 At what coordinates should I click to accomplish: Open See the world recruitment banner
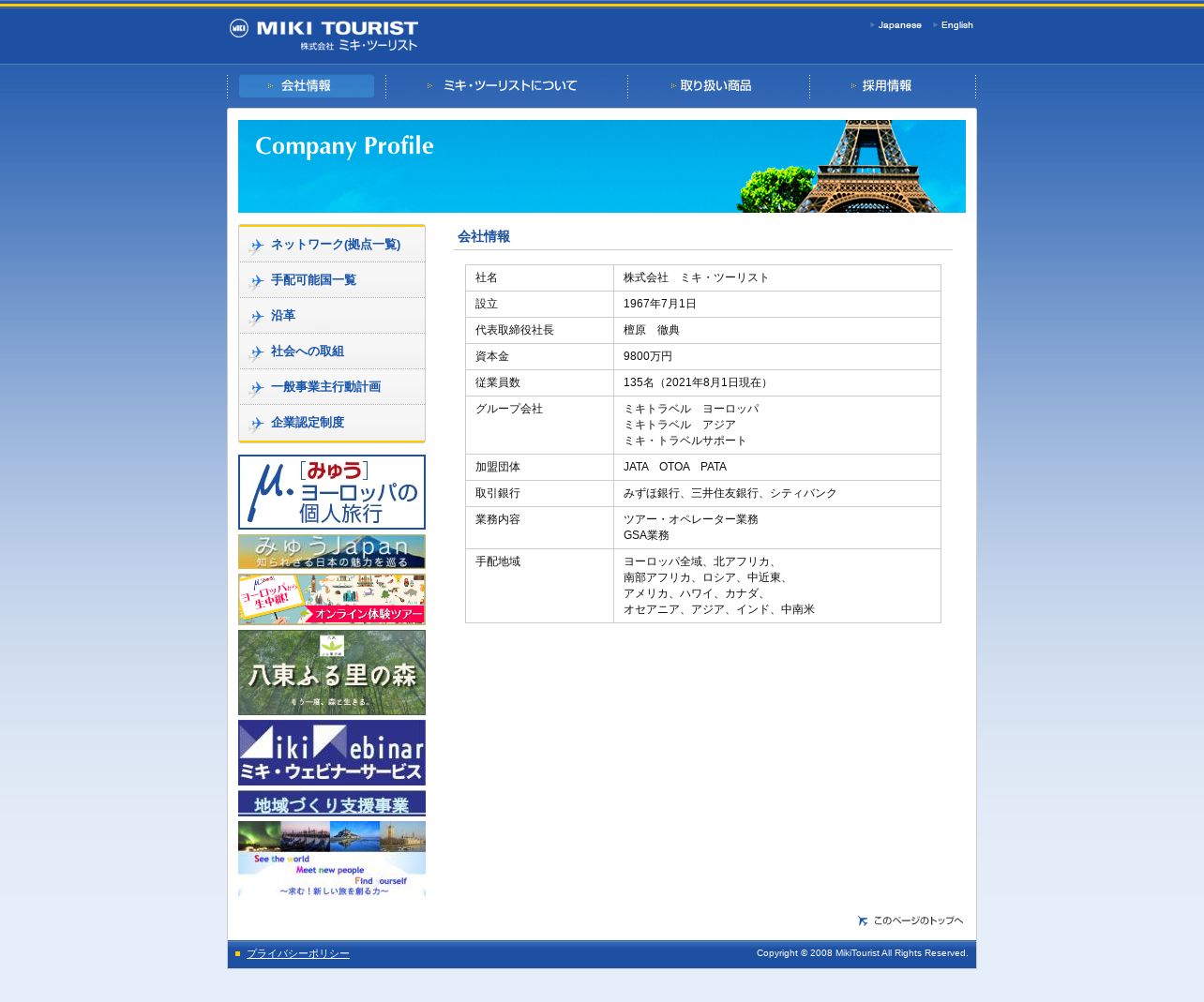(x=332, y=860)
